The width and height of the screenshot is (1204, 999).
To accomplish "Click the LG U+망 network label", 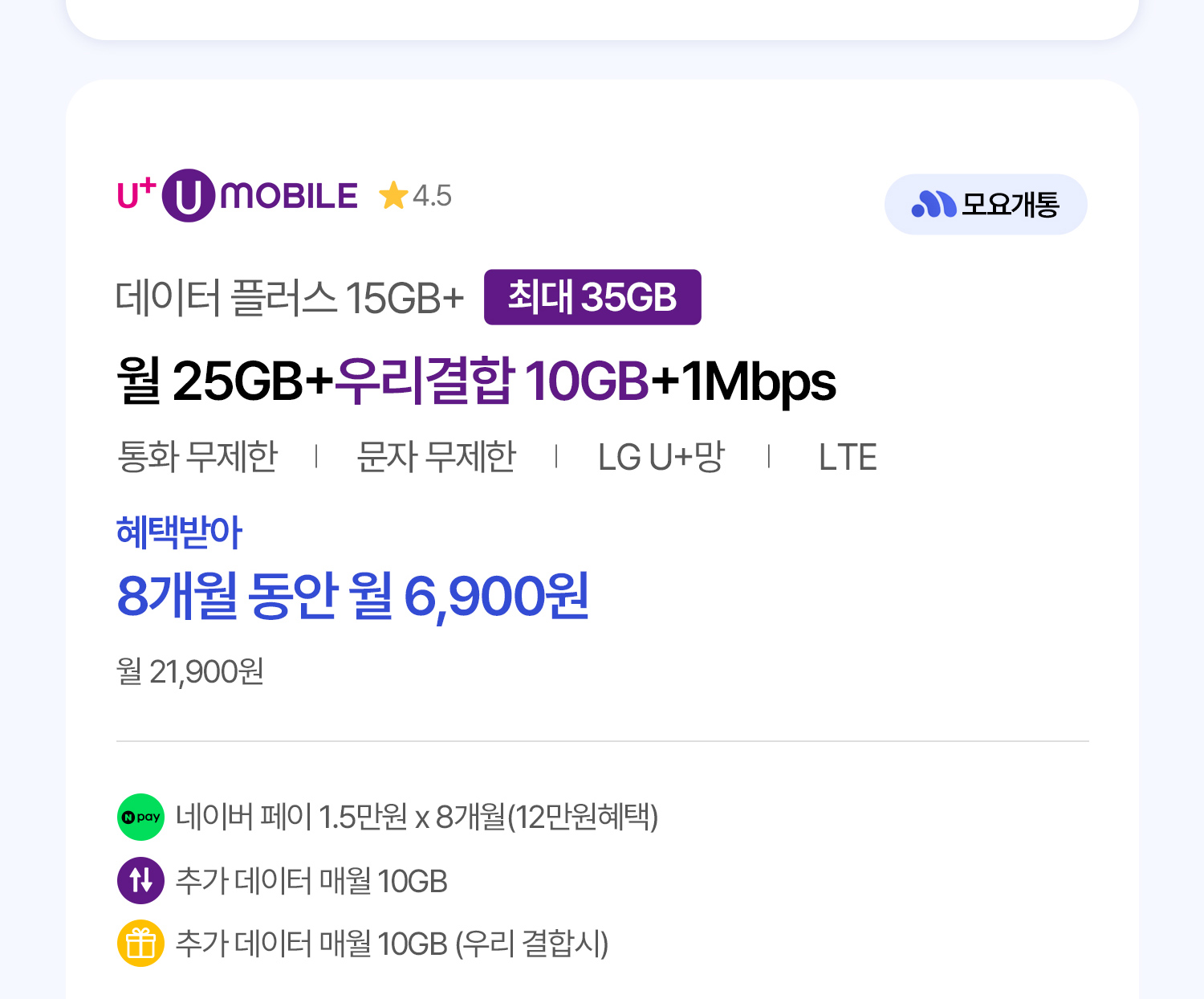I will click(661, 457).
